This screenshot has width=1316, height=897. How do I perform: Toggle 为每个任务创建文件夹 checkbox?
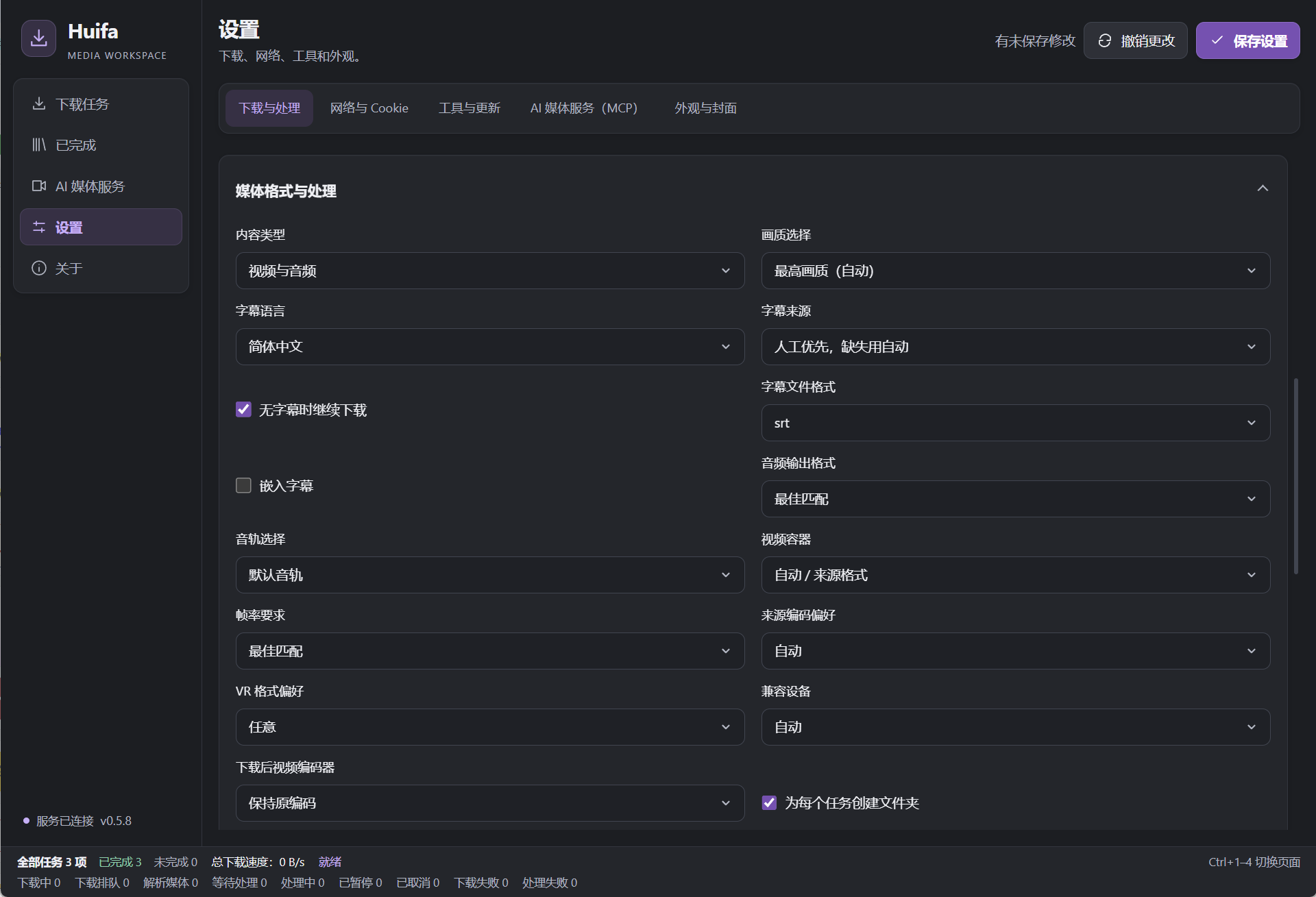[x=769, y=803]
